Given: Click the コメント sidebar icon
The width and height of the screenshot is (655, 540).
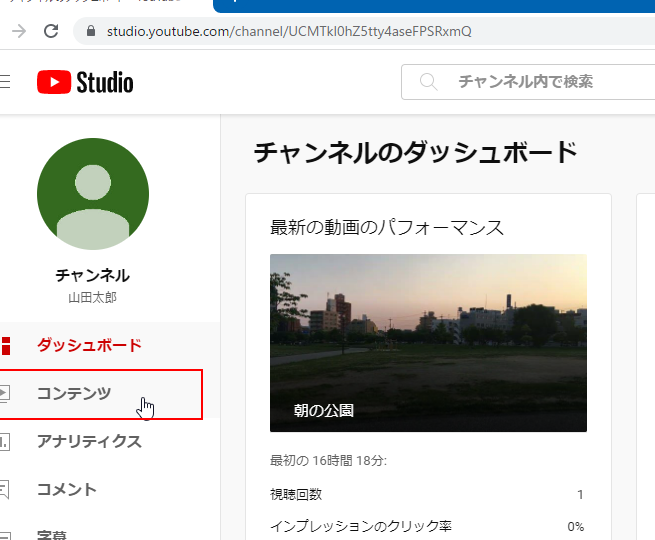Looking at the screenshot, I should pos(5,490).
